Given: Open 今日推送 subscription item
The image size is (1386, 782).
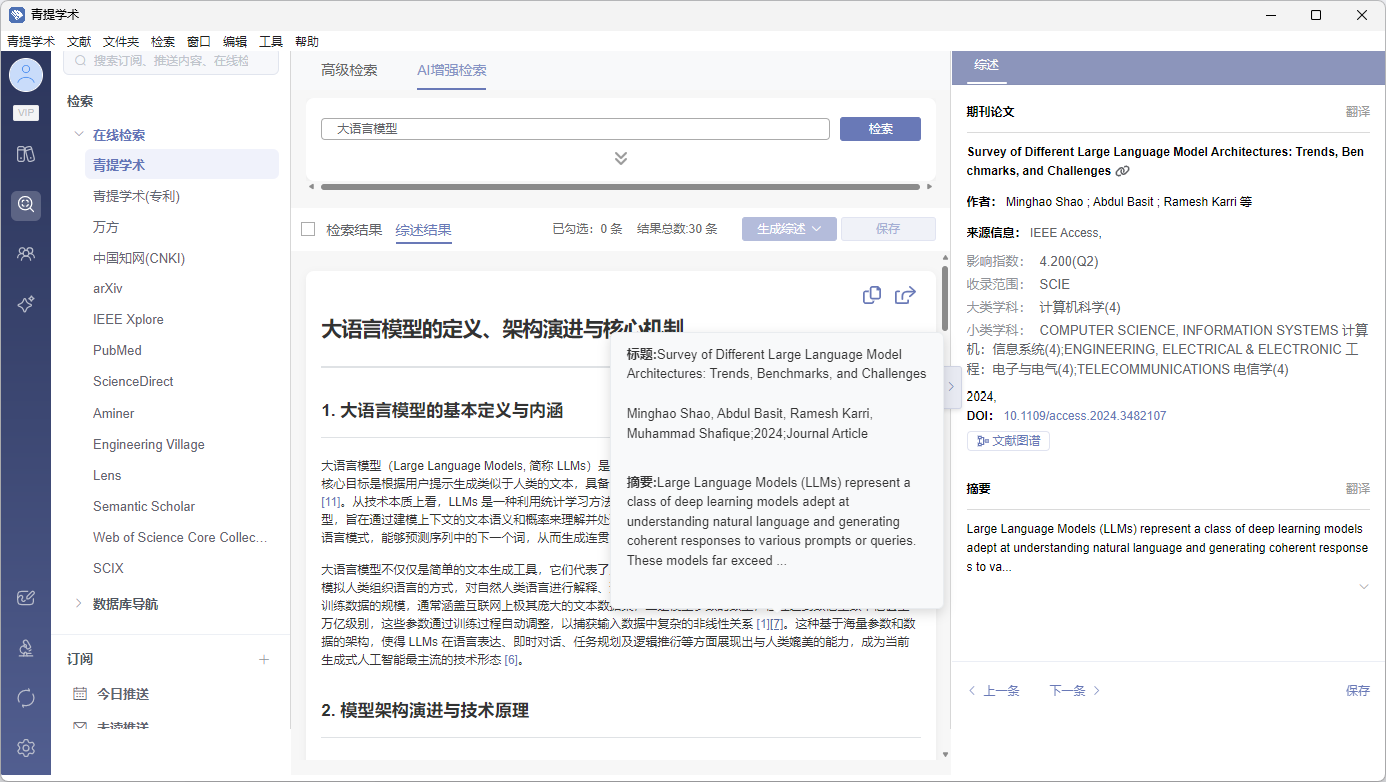Looking at the screenshot, I should [123, 694].
